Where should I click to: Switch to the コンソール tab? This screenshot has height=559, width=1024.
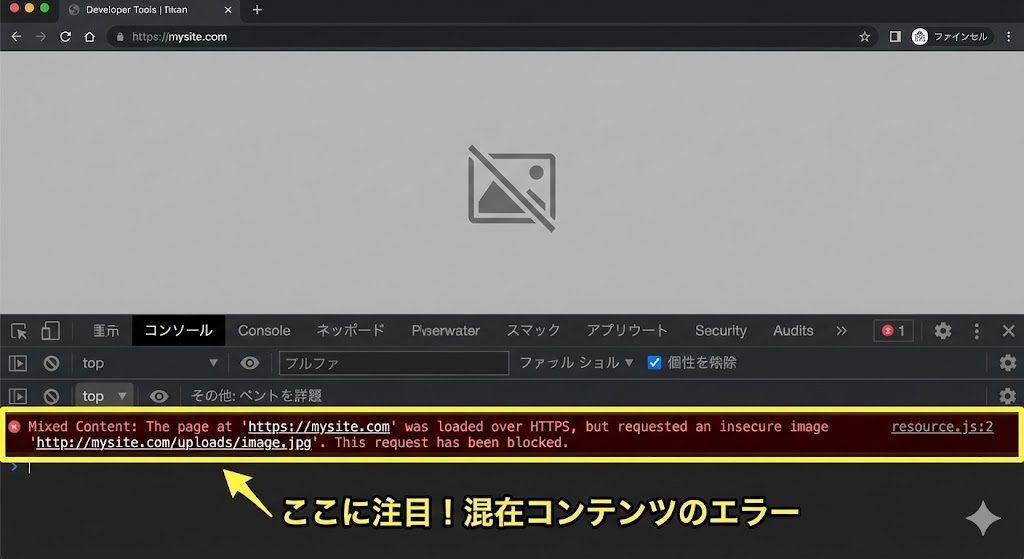pyautogui.click(x=178, y=330)
